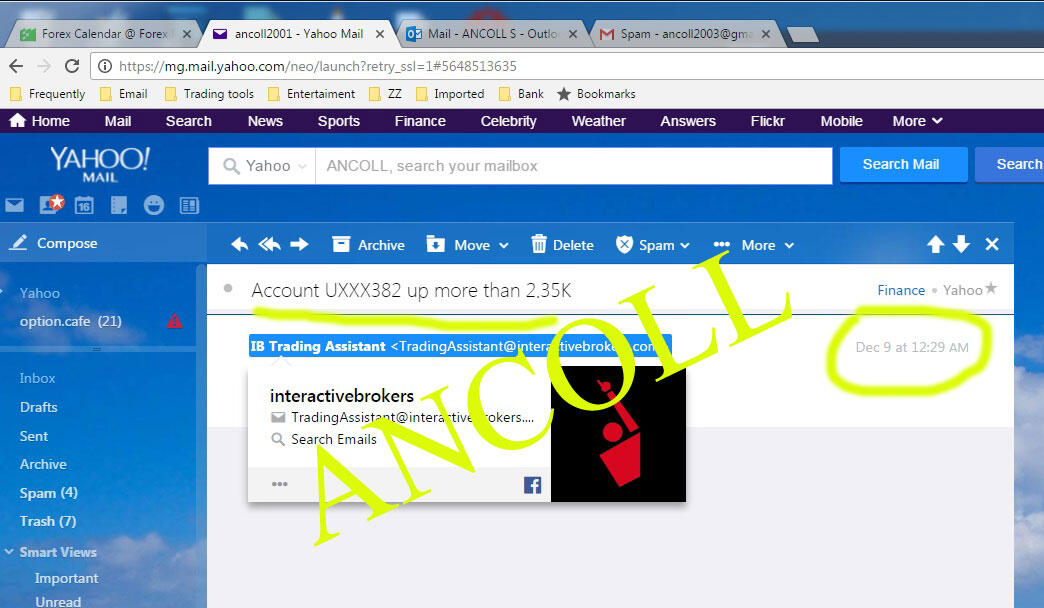Screen dimensions: 1044x608
Task: Open the Sent folder
Action: [x=34, y=436]
